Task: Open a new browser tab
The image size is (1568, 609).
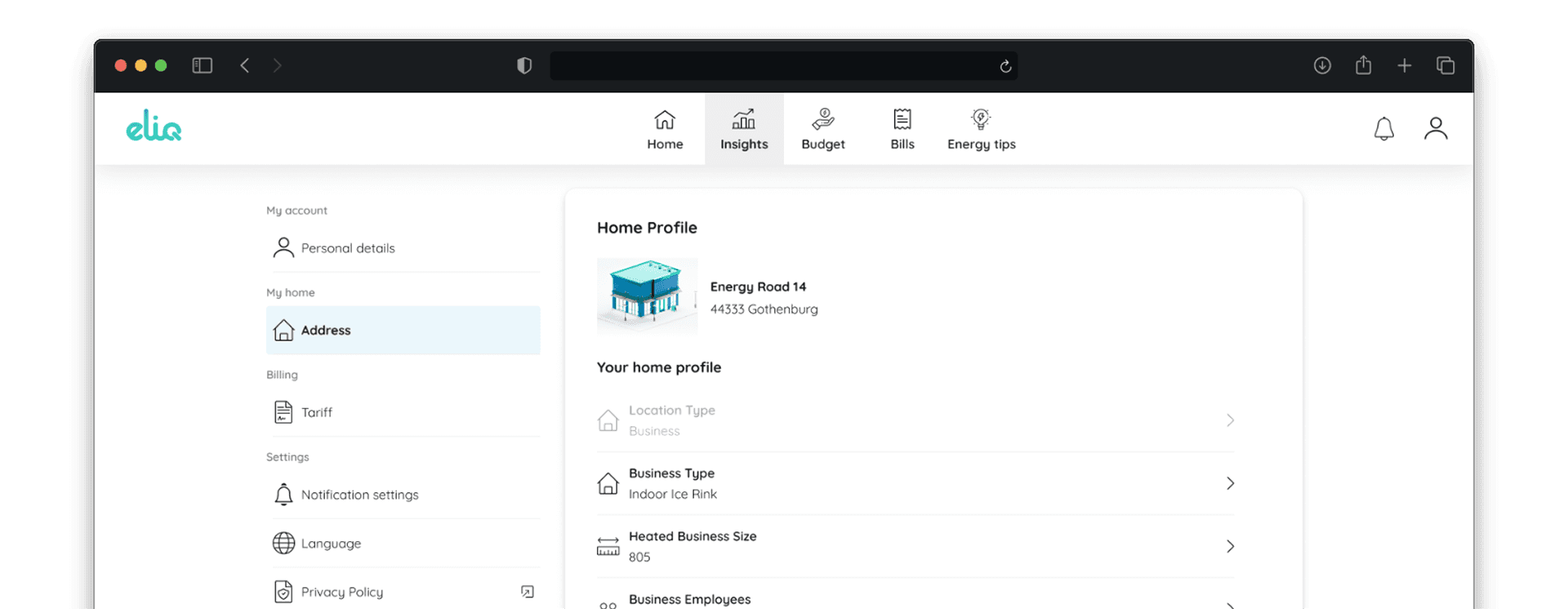Action: tap(1405, 65)
